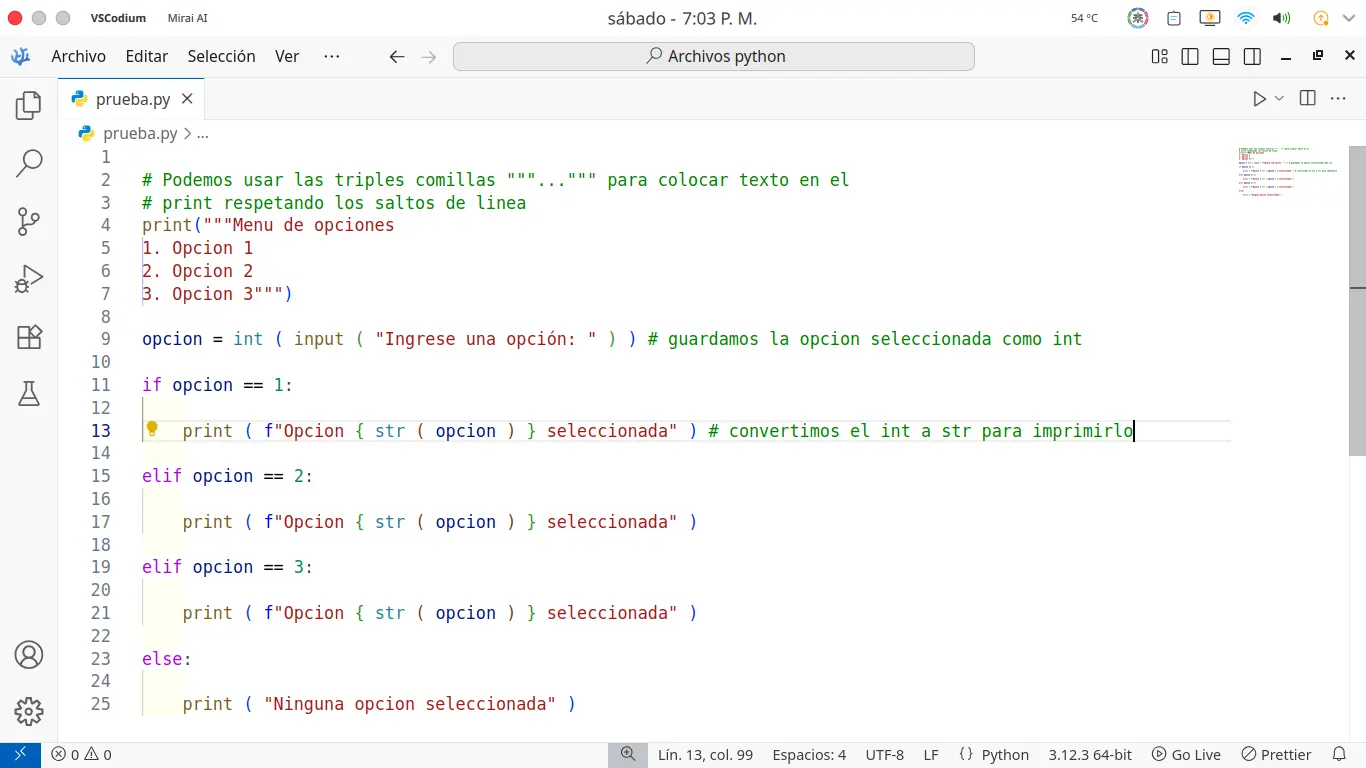Click the Mirai AI label in the top bar

click(187, 18)
